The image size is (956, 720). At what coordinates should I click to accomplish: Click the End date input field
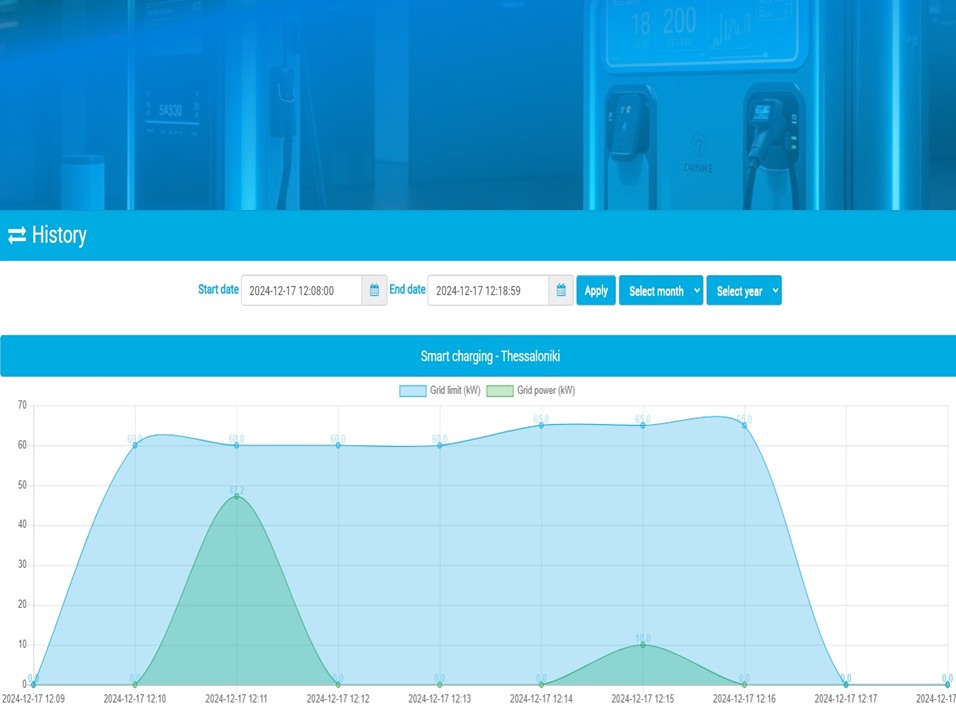coord(487,291)
